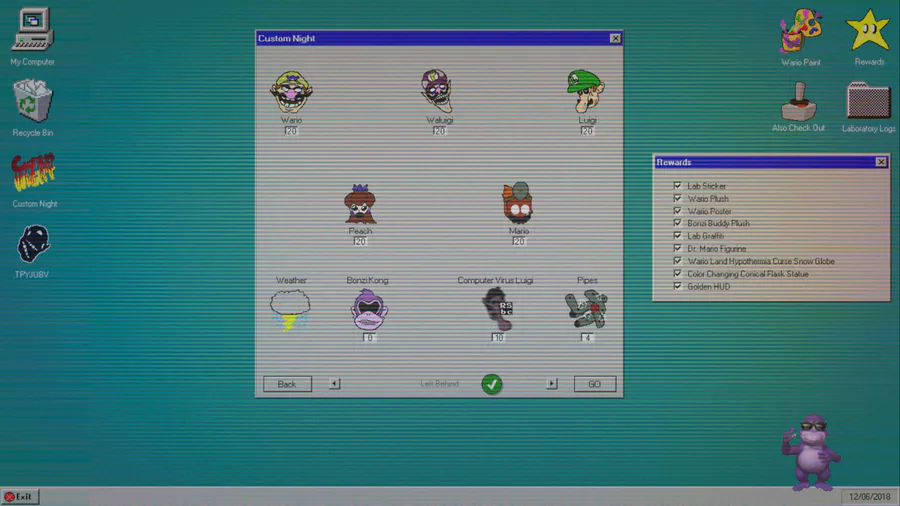This screenshot has width=900, height=506.
Task: Toggle Color Changing Conical Flask Statue checkbox
Action: click(677, 273)
